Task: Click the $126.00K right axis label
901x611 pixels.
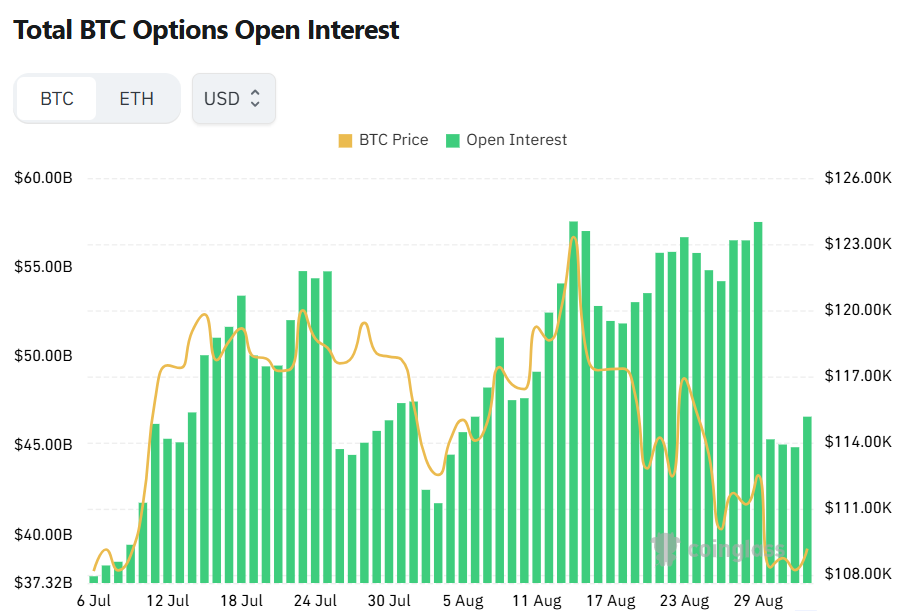Action: tap(858, 178)
